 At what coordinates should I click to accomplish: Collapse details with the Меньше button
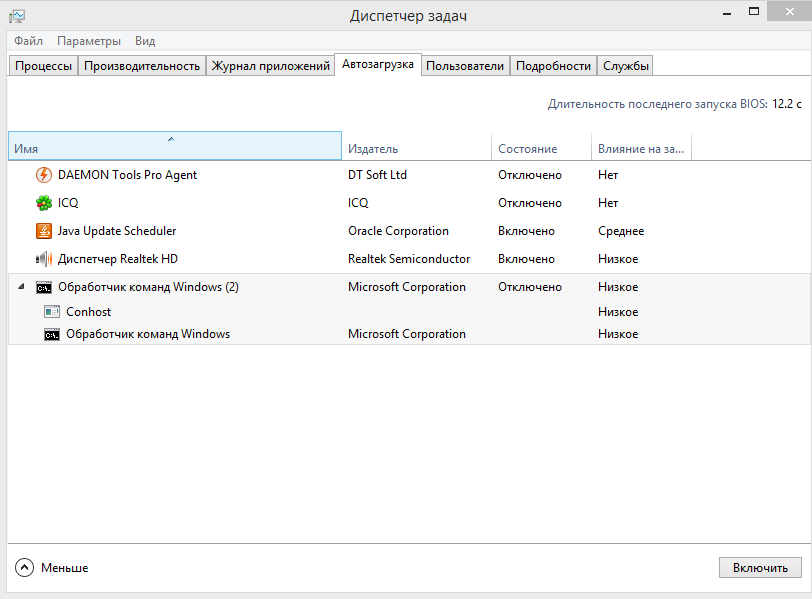[52, 567]
